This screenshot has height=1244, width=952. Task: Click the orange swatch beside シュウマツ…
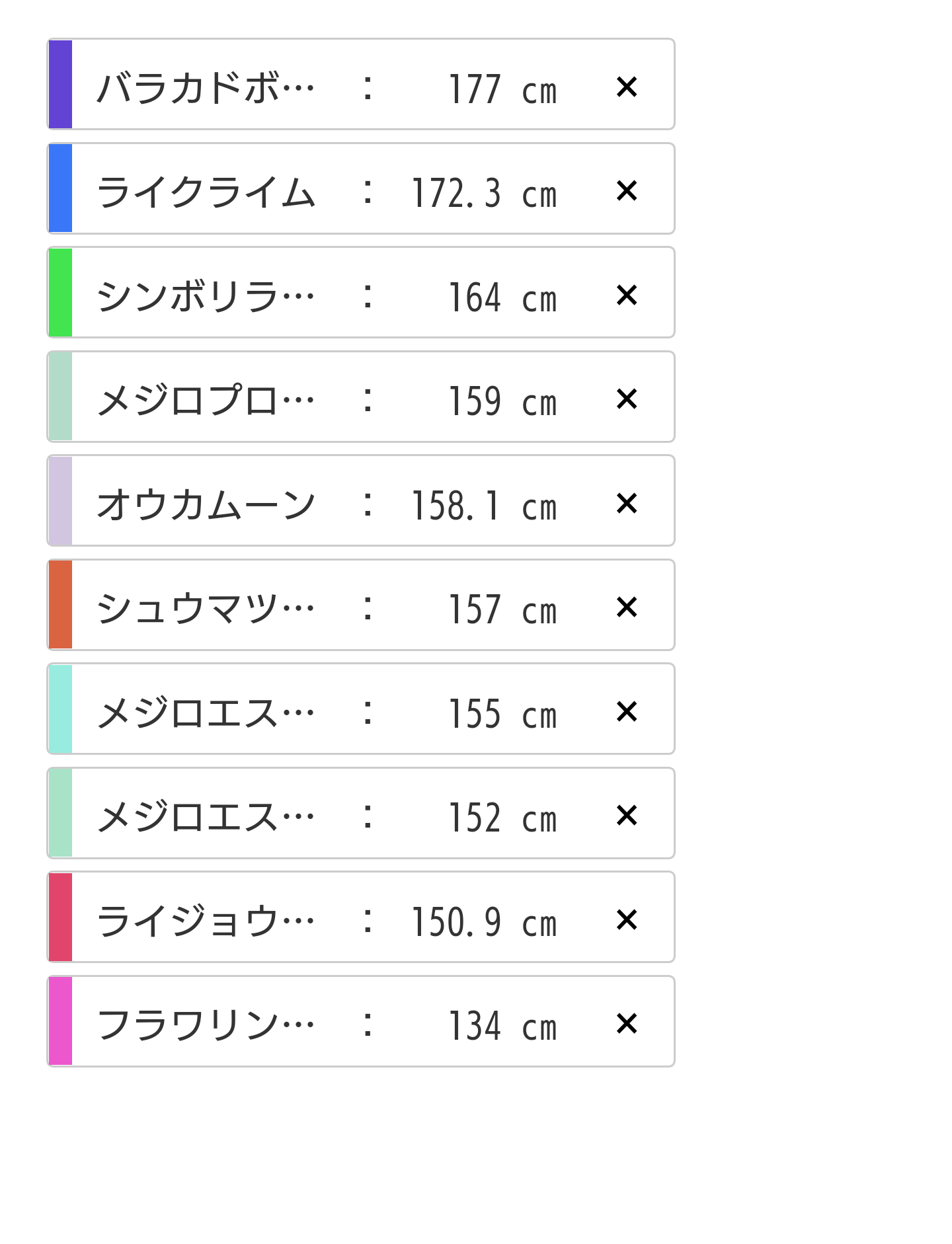tap(60, 605)
